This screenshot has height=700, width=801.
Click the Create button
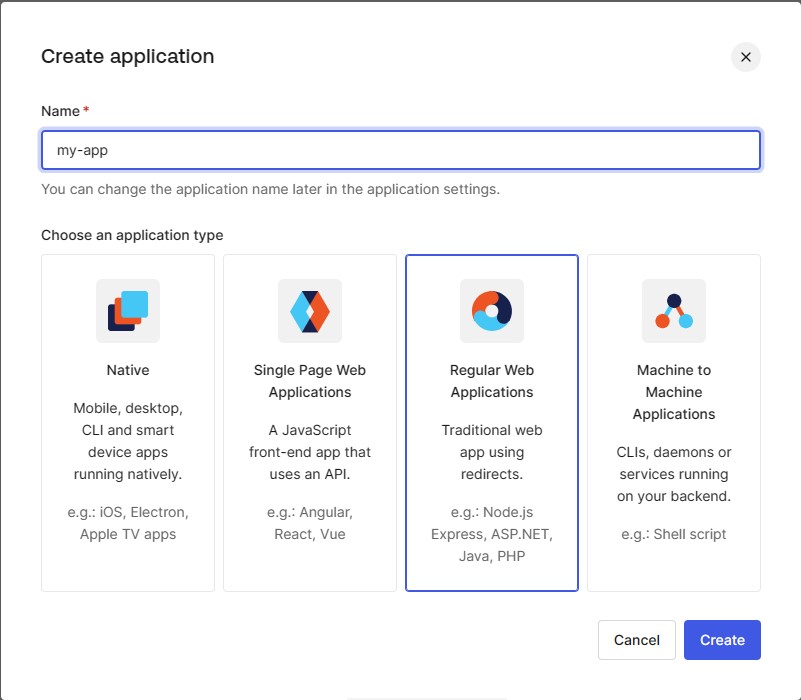(722, 640)
